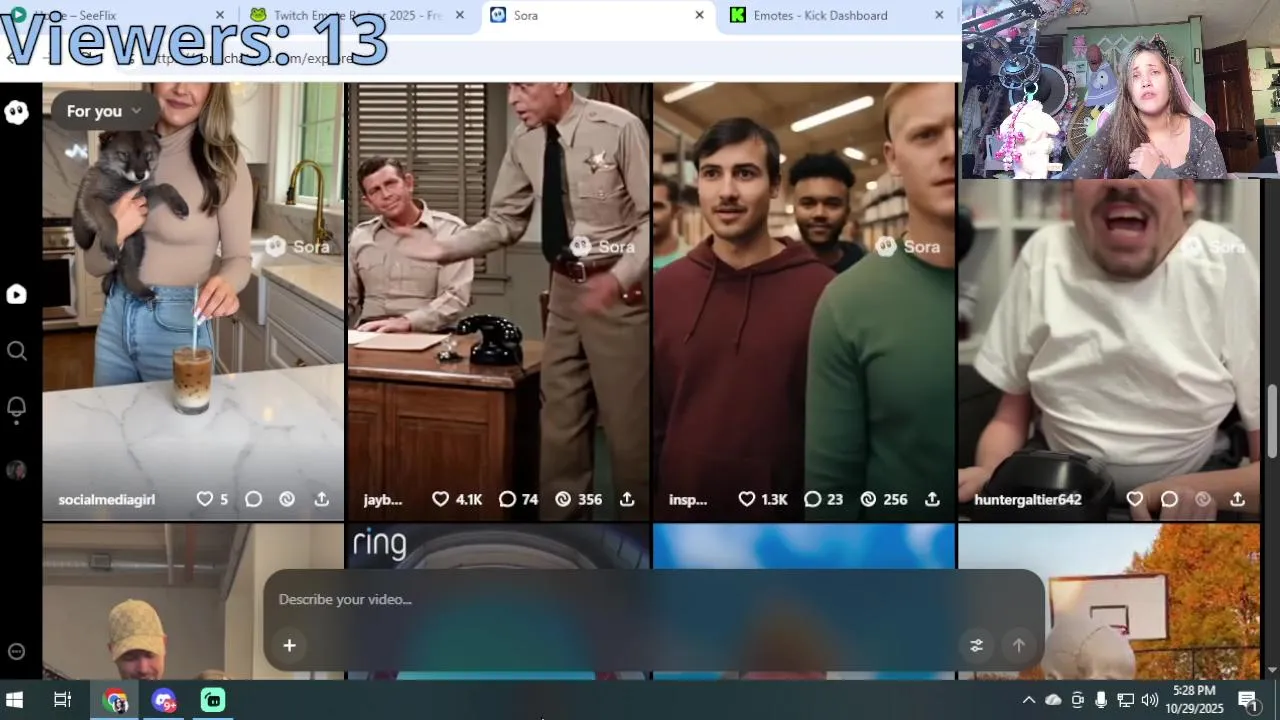The height and width of the screenshot is (720, 1280).
Task: Show hidden system tray icons
Action: 1028,700
